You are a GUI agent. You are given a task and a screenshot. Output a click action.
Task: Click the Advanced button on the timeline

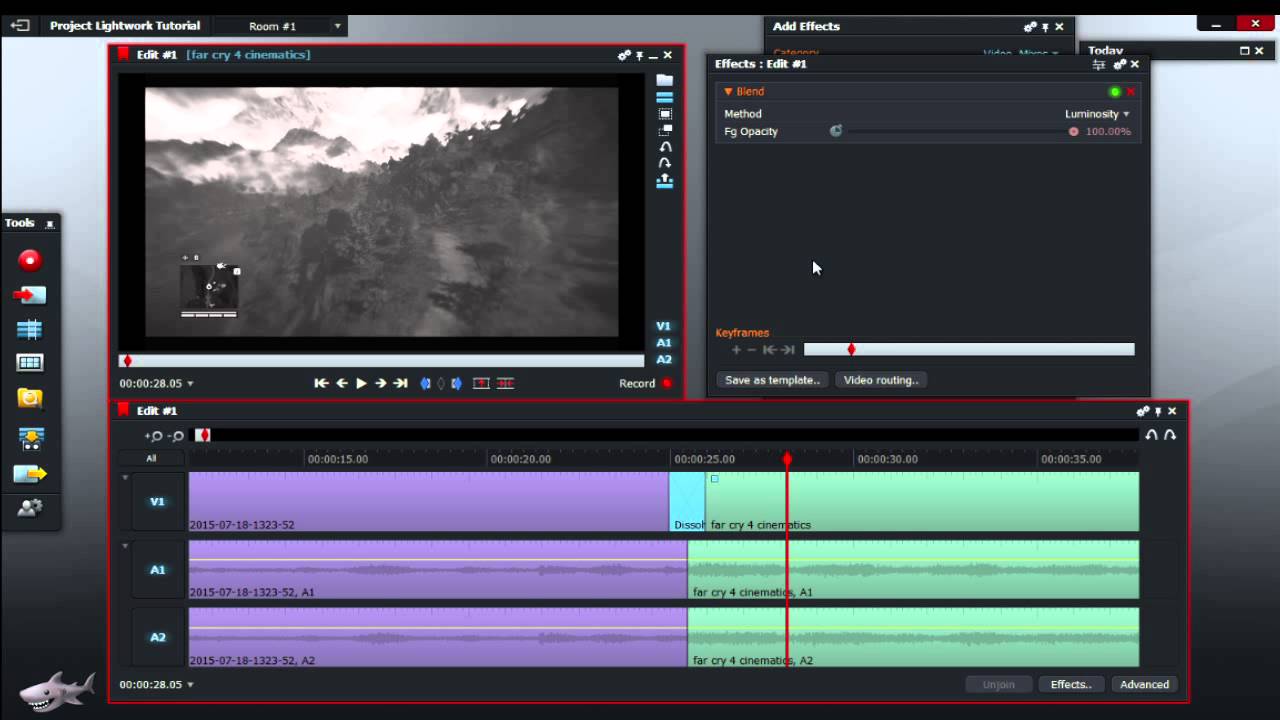[x=1144, y=685]
